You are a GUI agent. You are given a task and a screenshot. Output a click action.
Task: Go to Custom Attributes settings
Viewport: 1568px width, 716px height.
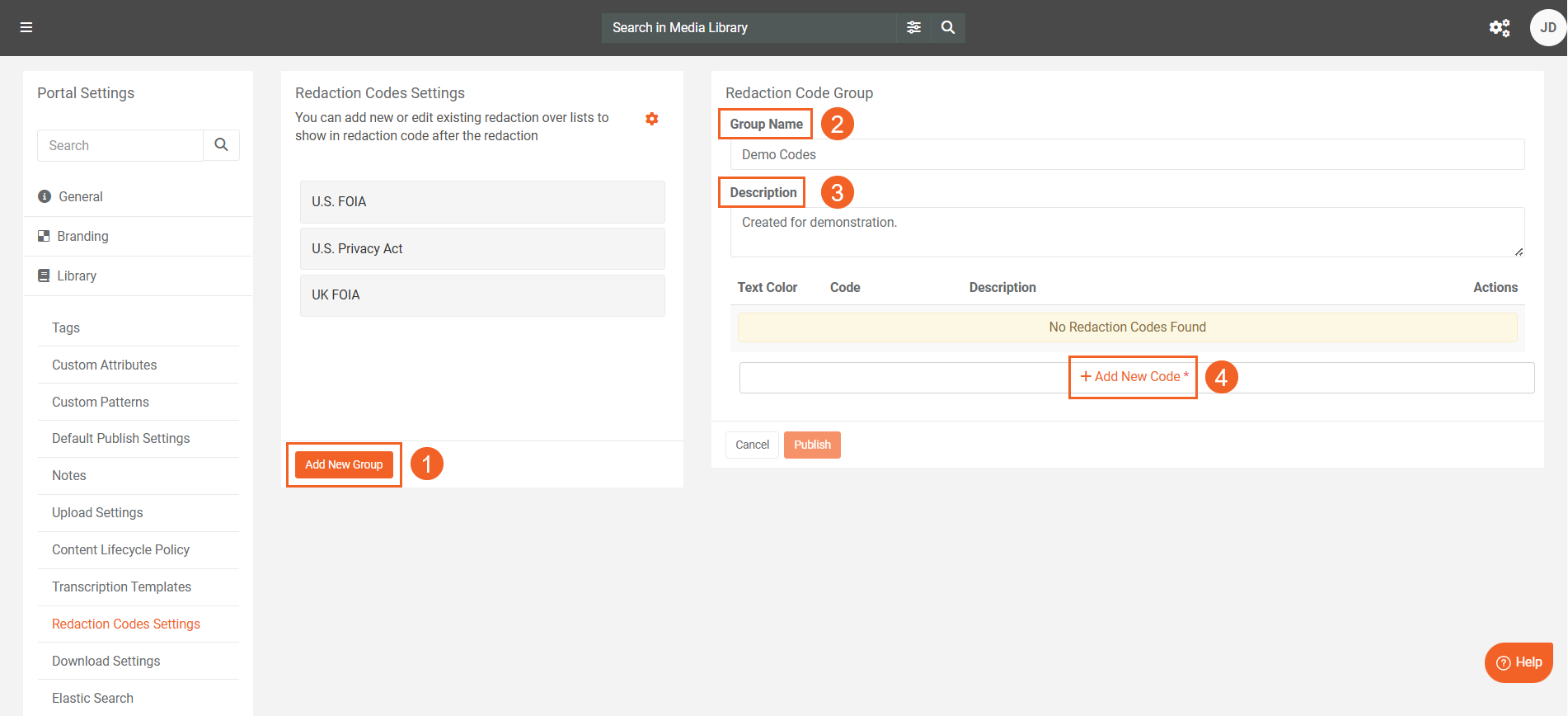click(104, 365)
